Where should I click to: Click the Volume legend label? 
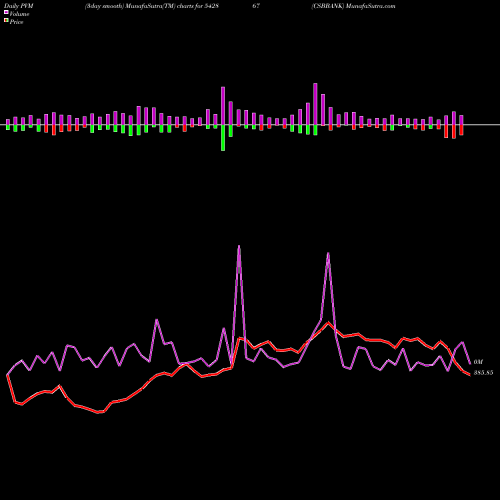point(19,14)
